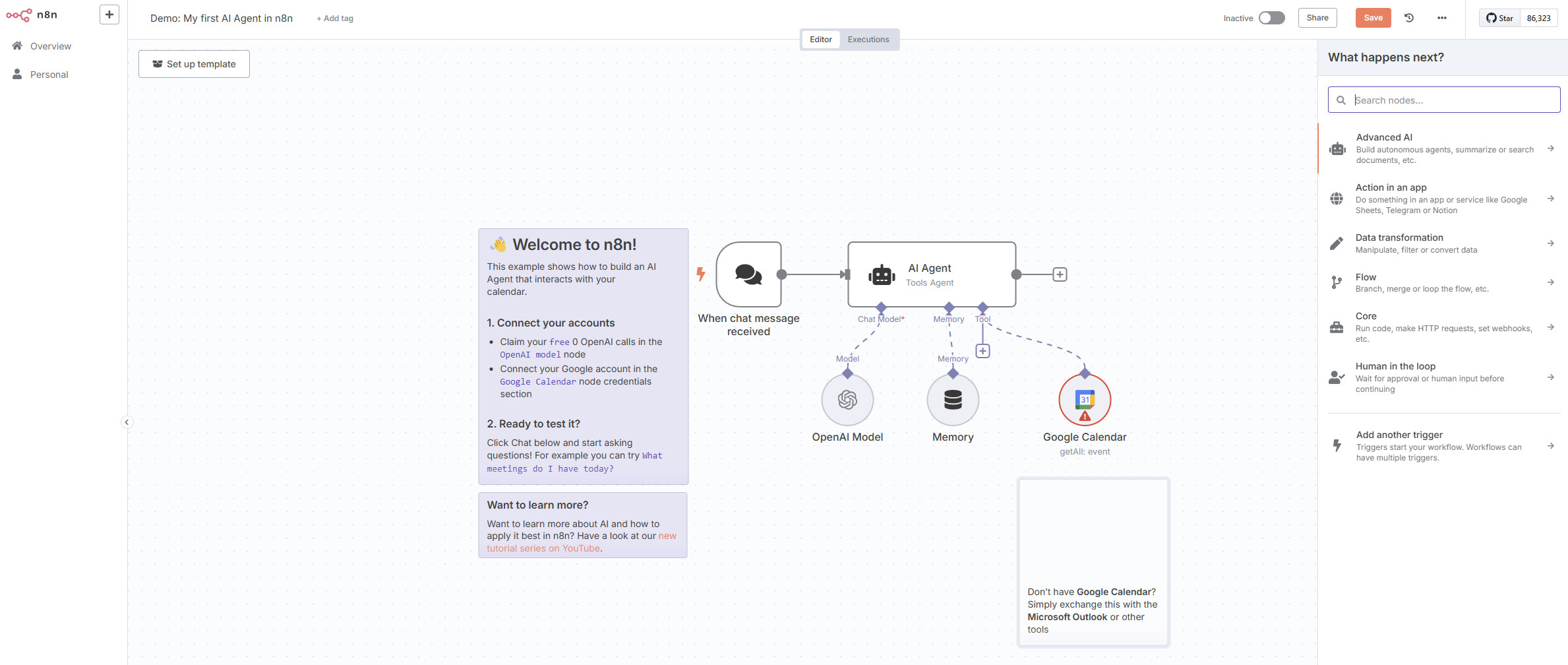Click plus after AI Agent output
1568x665 pixels.
coord(1060,274)
